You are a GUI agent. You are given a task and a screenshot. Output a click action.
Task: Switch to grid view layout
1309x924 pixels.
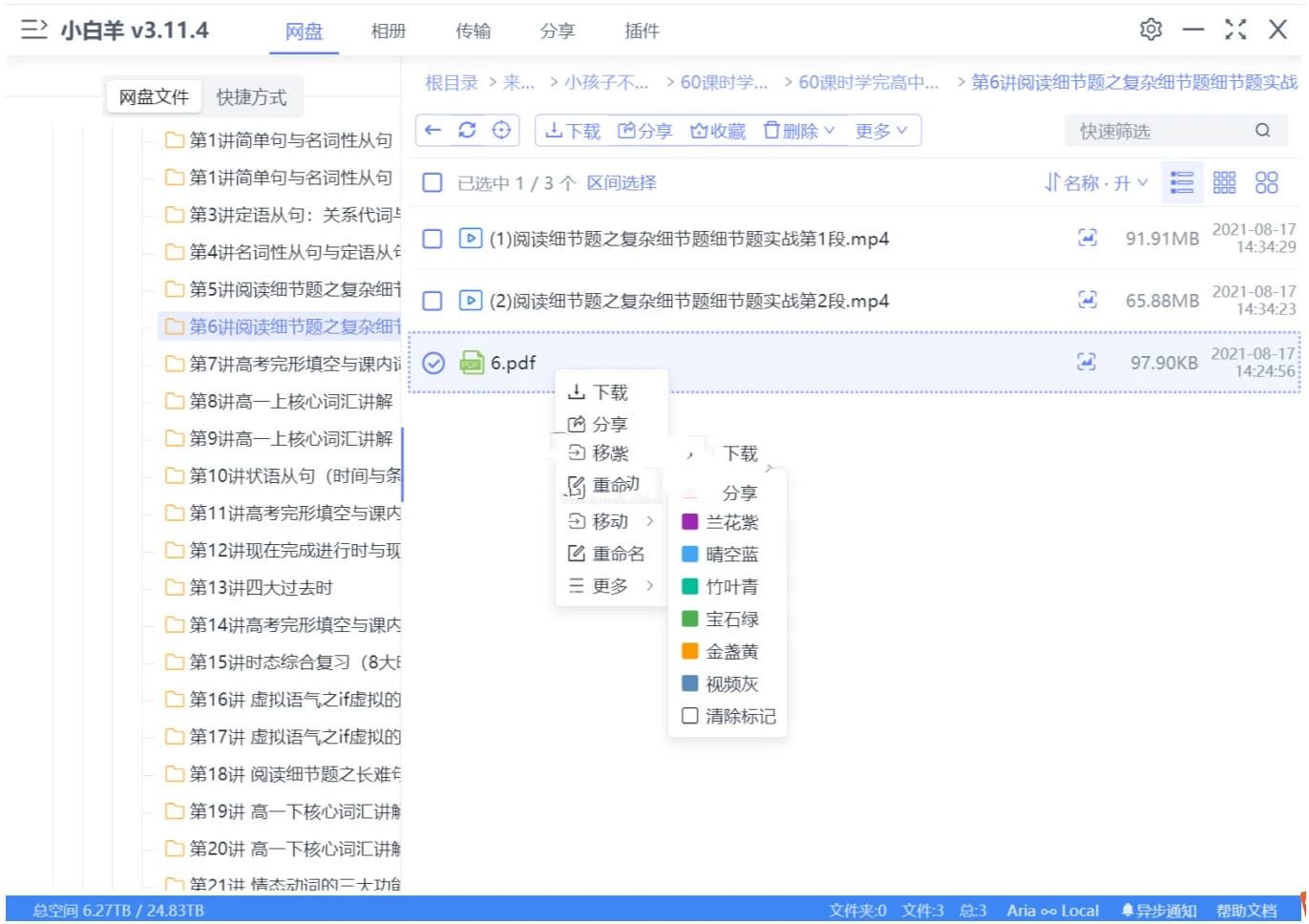[1224, 181]
